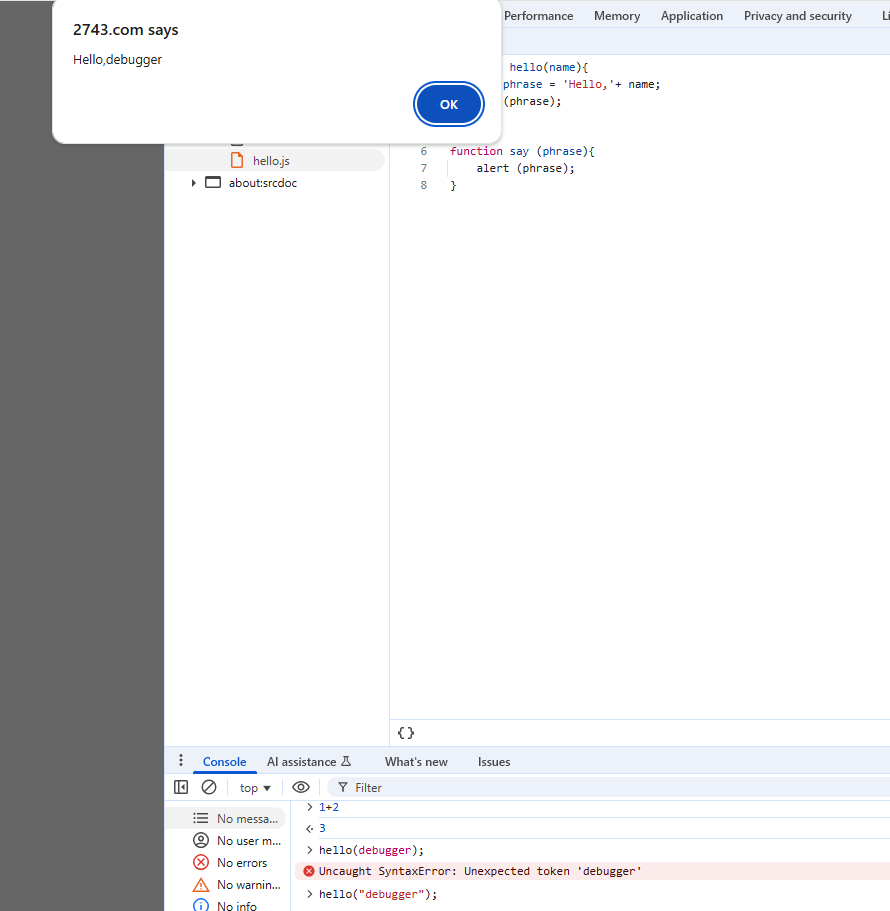The image size is (890, 911).
Task: Click line number 6 gutter
Action: pos(424,151)
